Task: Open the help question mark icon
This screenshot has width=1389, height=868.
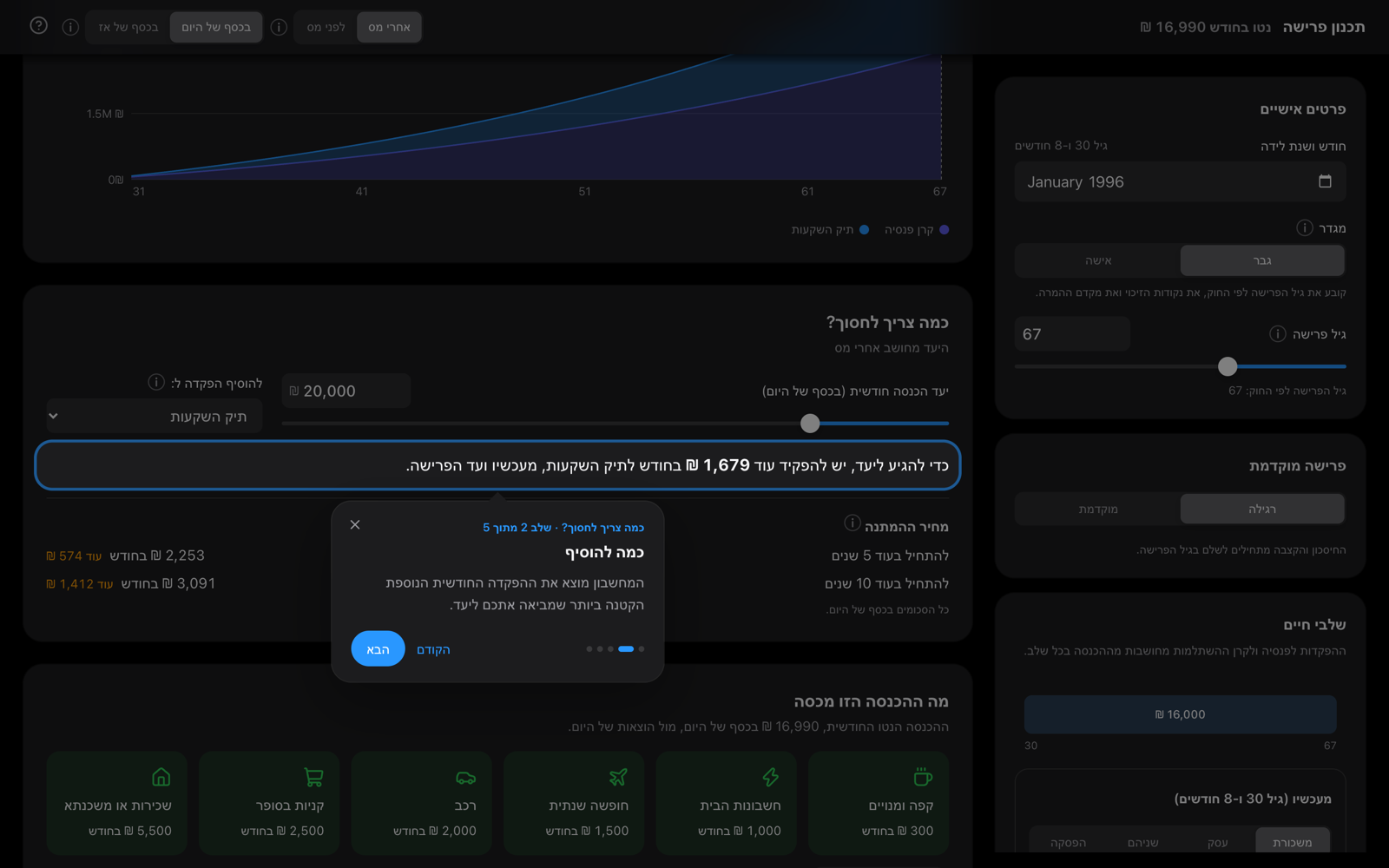Action: 38,26
